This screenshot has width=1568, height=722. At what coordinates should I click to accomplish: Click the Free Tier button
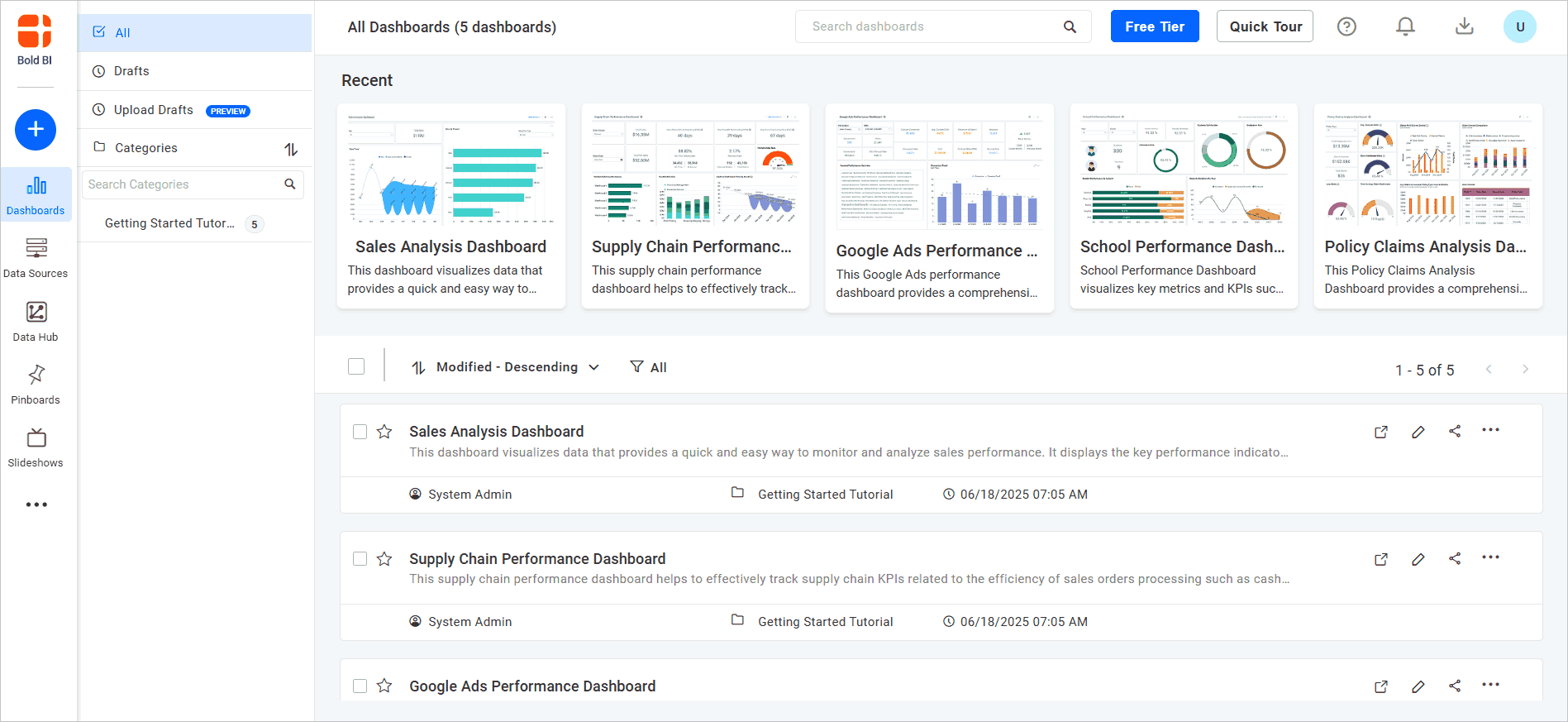click(1154, 26)
